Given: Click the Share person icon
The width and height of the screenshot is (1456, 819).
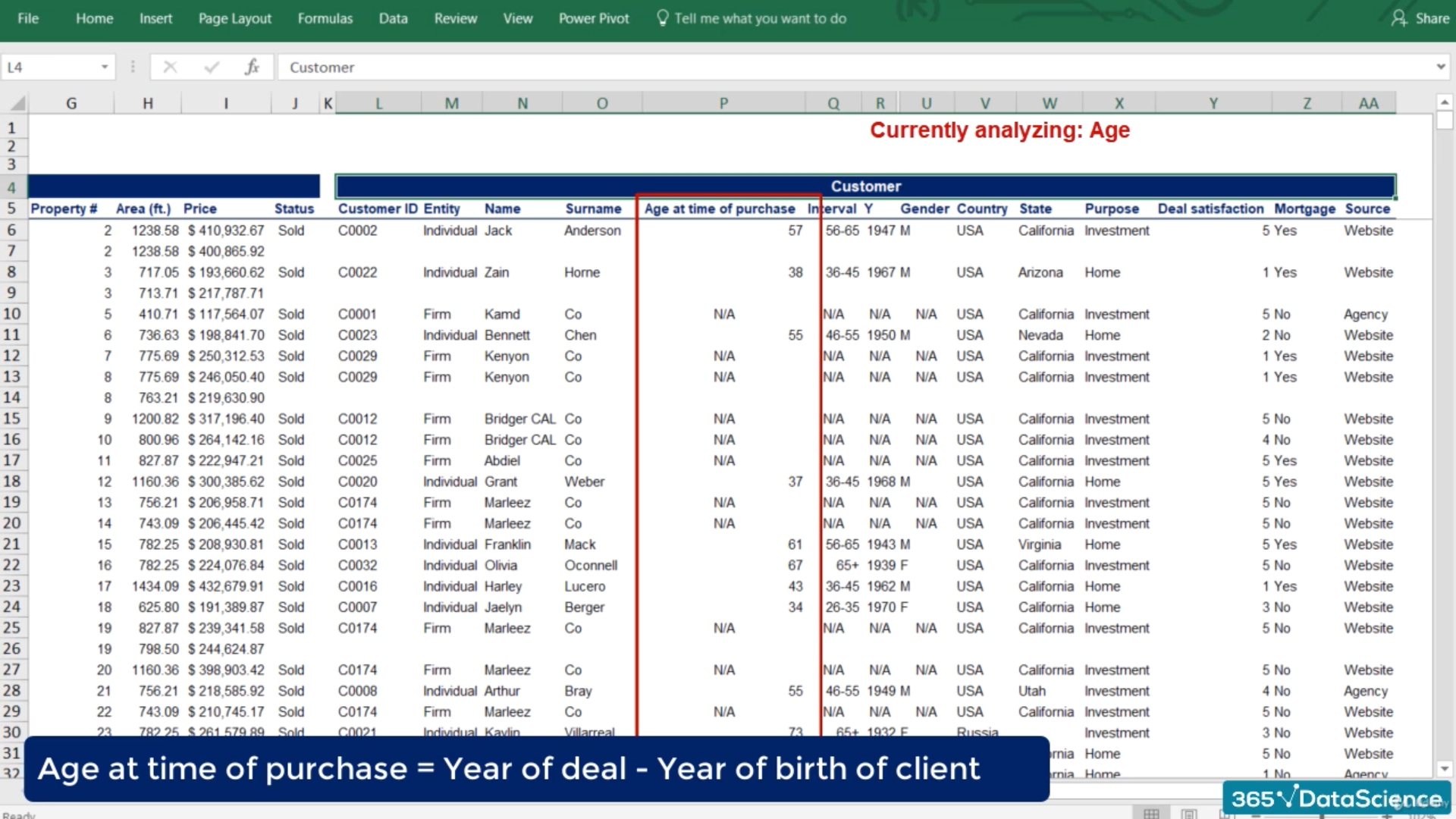Looking at the screenshot, I should click(1398, 18).
